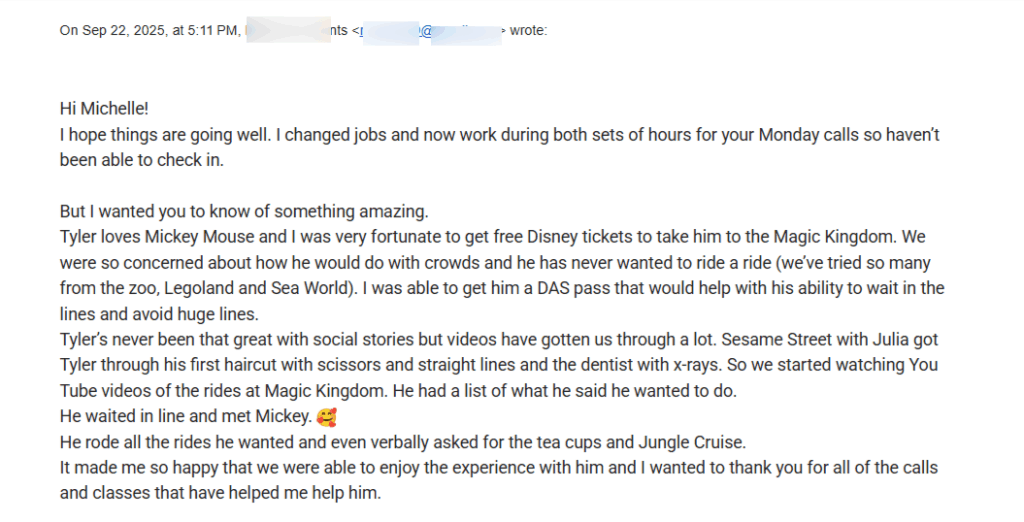Click the sentence "But I wanted you to know of something amazing."
Viewport: 1024px width, 522px height.
point(245,211)
